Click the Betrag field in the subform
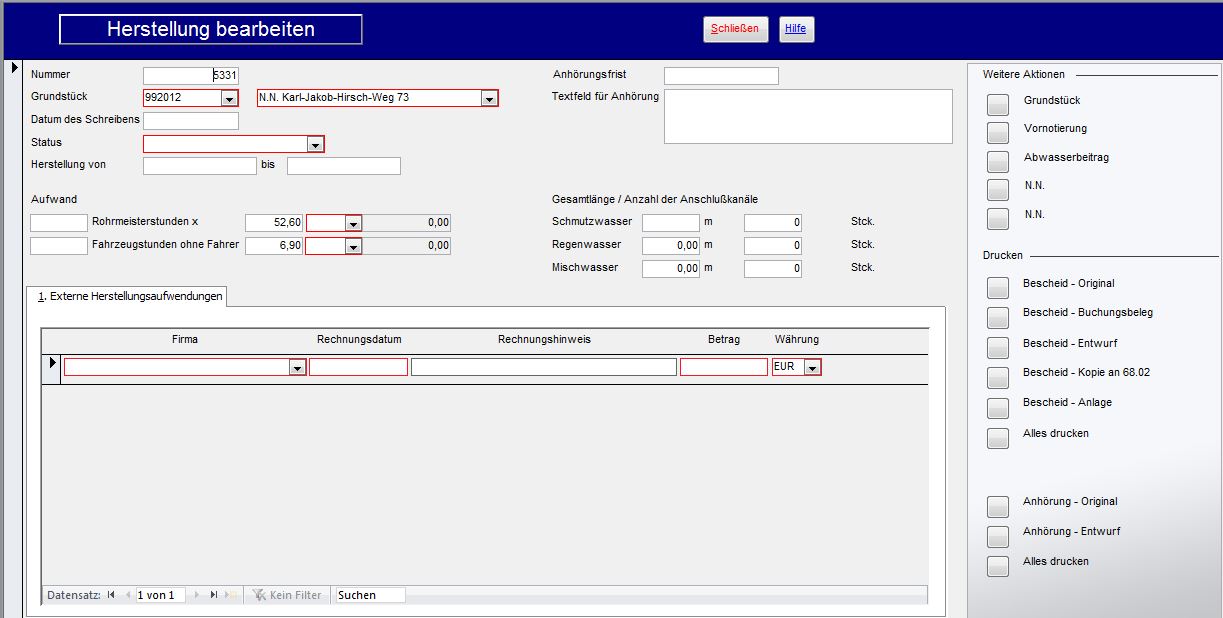The height and width of the screenshot is (618, 1223). click(x=724, y=367)
